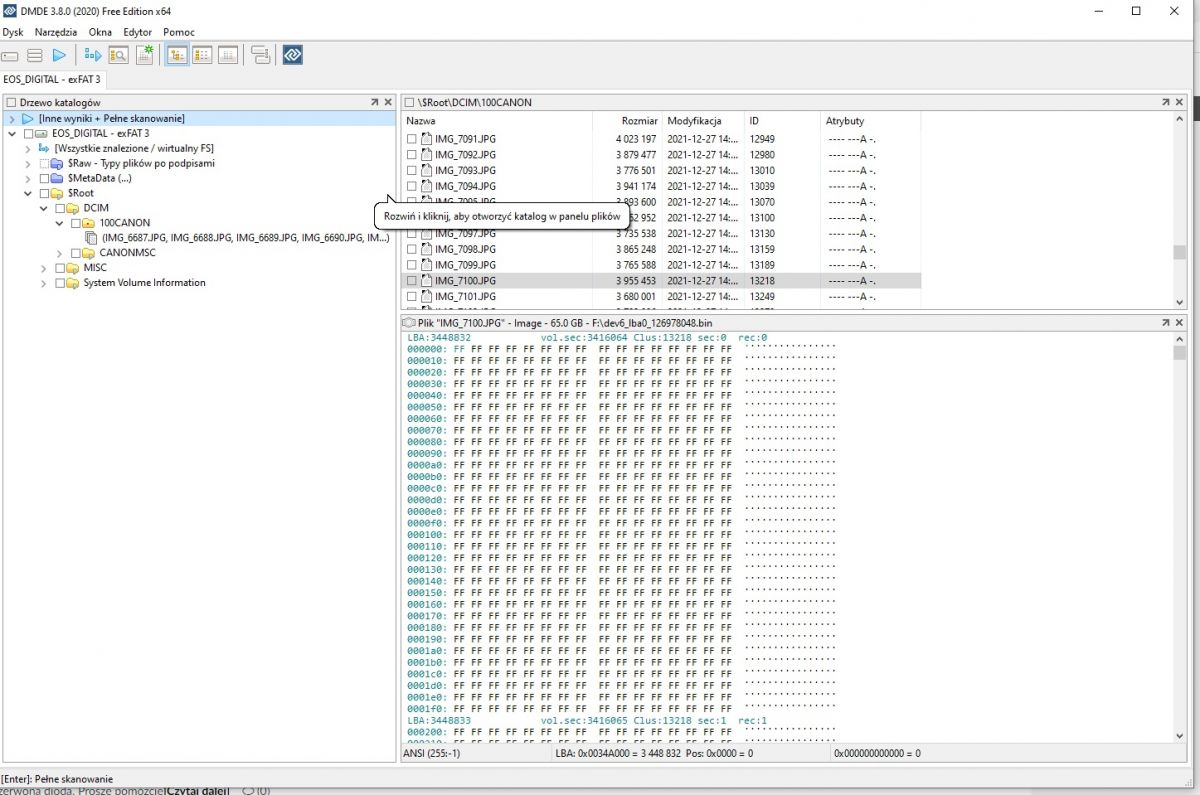Click the toolbar icon with green star
Viewport: 1200px width, 795px height.
tap(144, 55)
